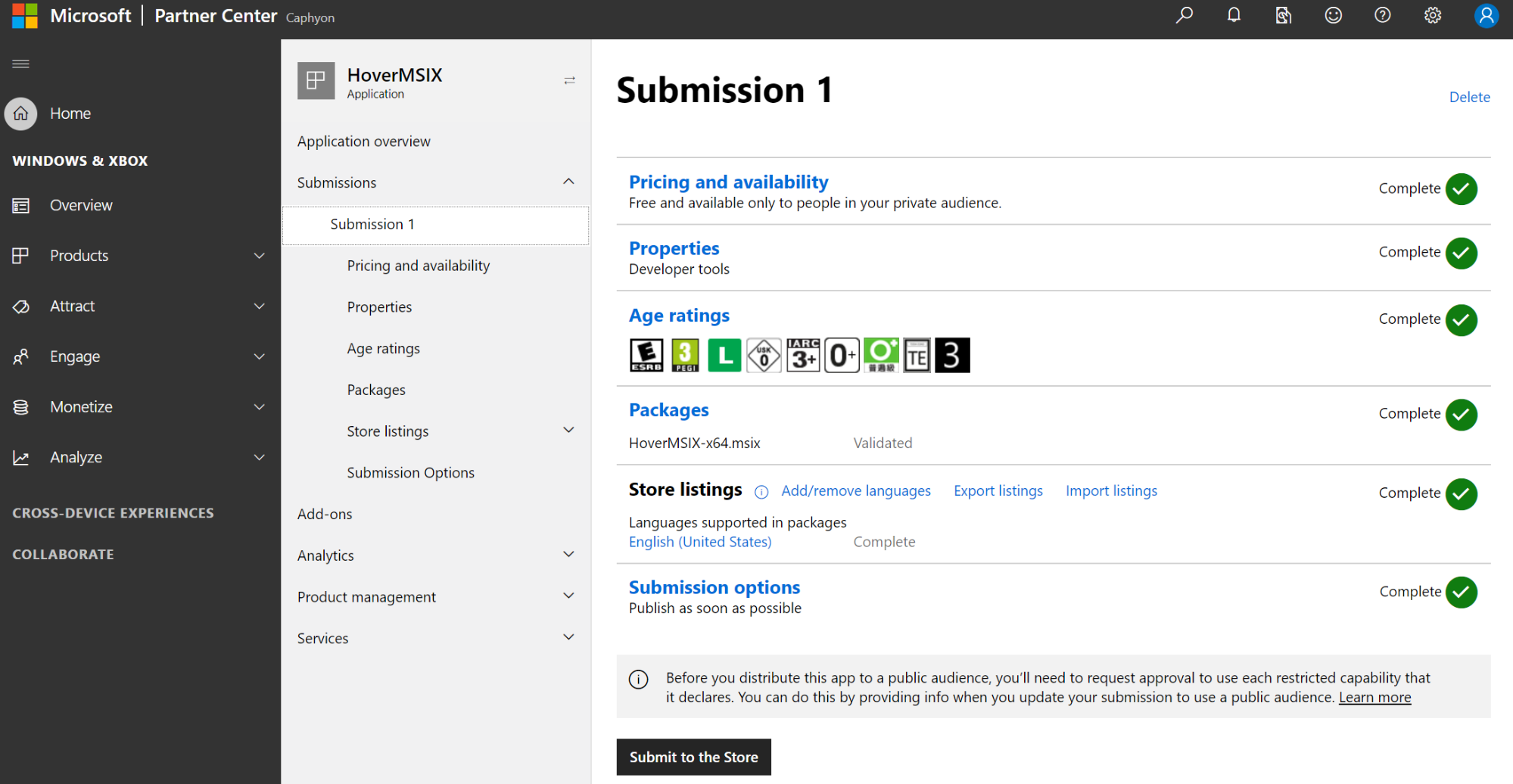Open Age ratings in navigation
This screenshot has height=784, width=1513.
tap(384, 349)
